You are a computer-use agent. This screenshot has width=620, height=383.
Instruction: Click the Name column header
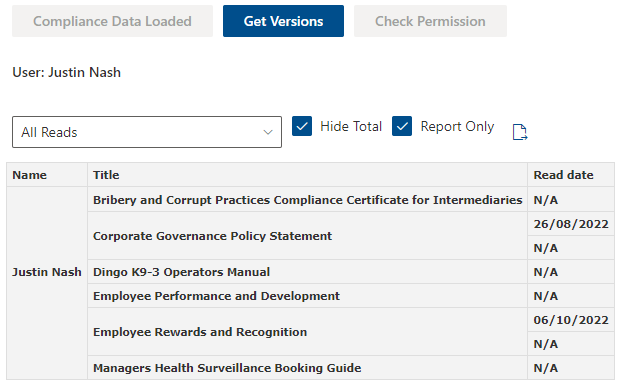(47, 175)
